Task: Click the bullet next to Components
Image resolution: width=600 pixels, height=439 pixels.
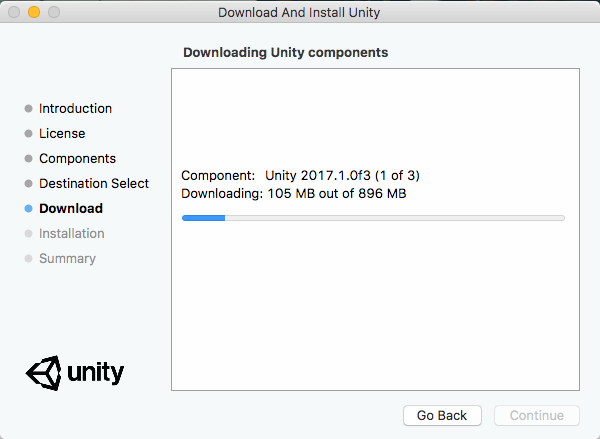Action: (28, 159)
